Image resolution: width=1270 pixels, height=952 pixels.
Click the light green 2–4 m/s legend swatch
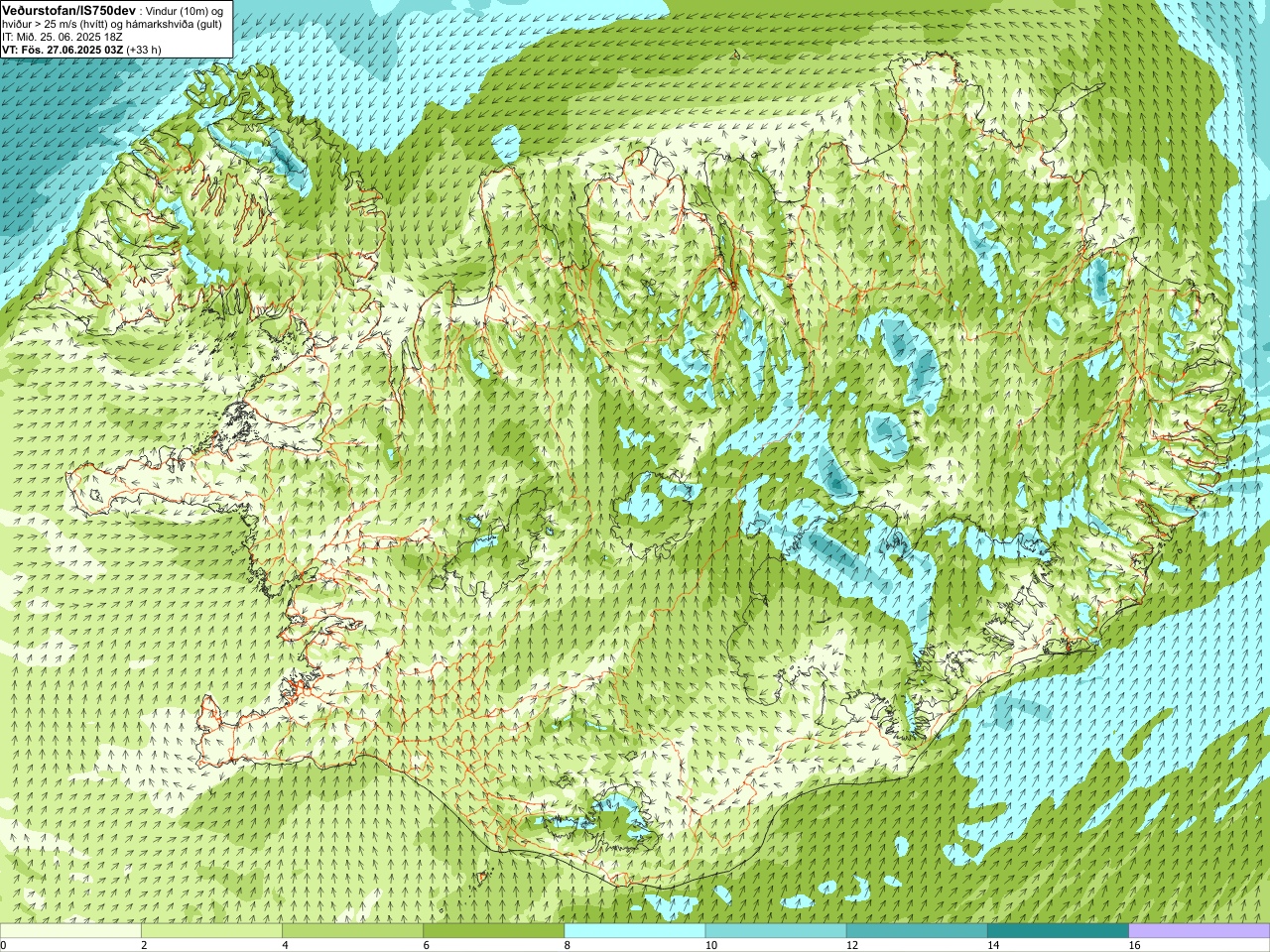(211, 931)
